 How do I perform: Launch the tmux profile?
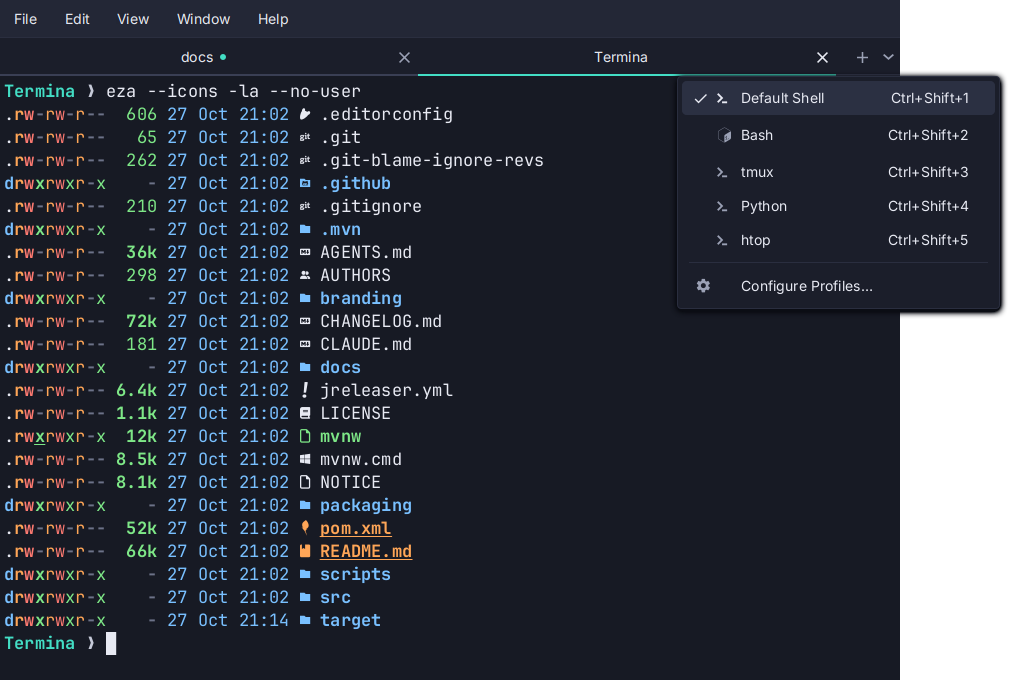pos(838,172)
